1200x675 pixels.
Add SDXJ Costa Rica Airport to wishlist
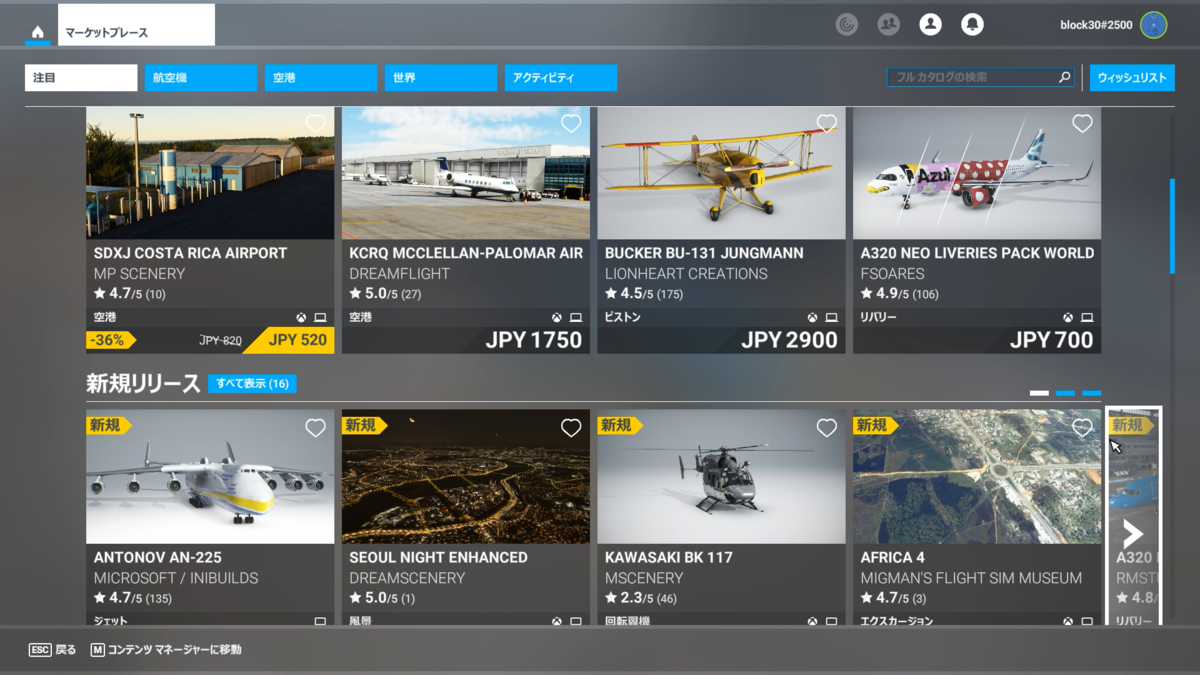316,124
